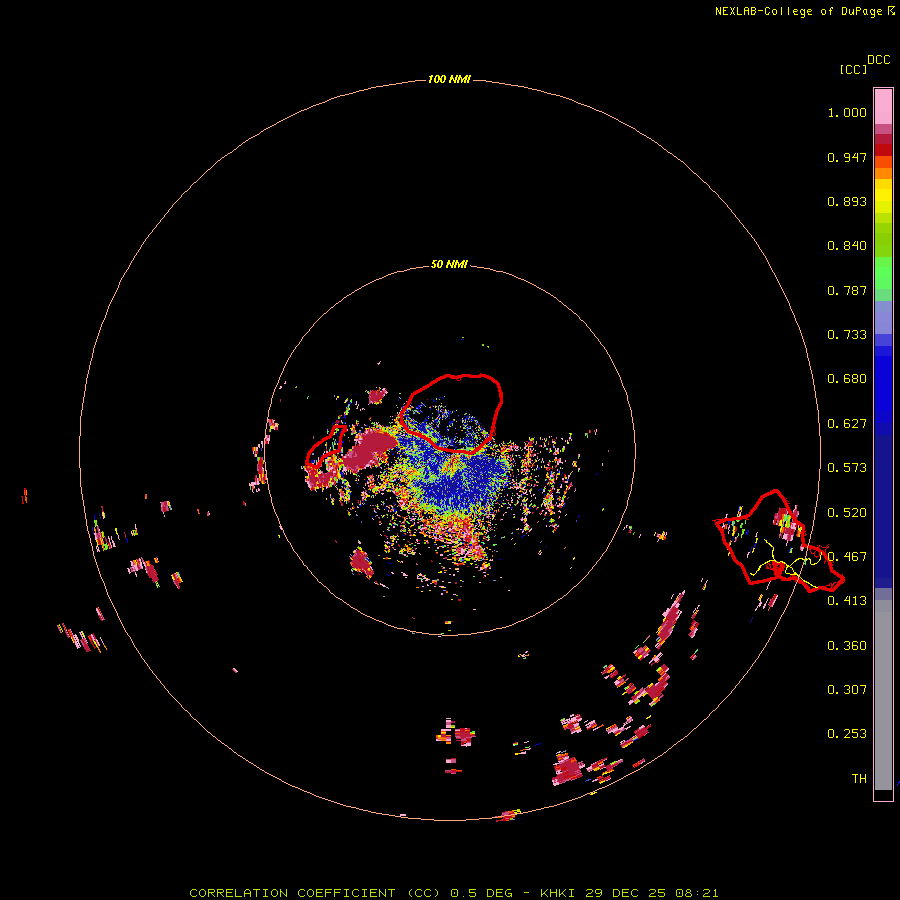Select the 0.627 scale value

pos(847,424)
